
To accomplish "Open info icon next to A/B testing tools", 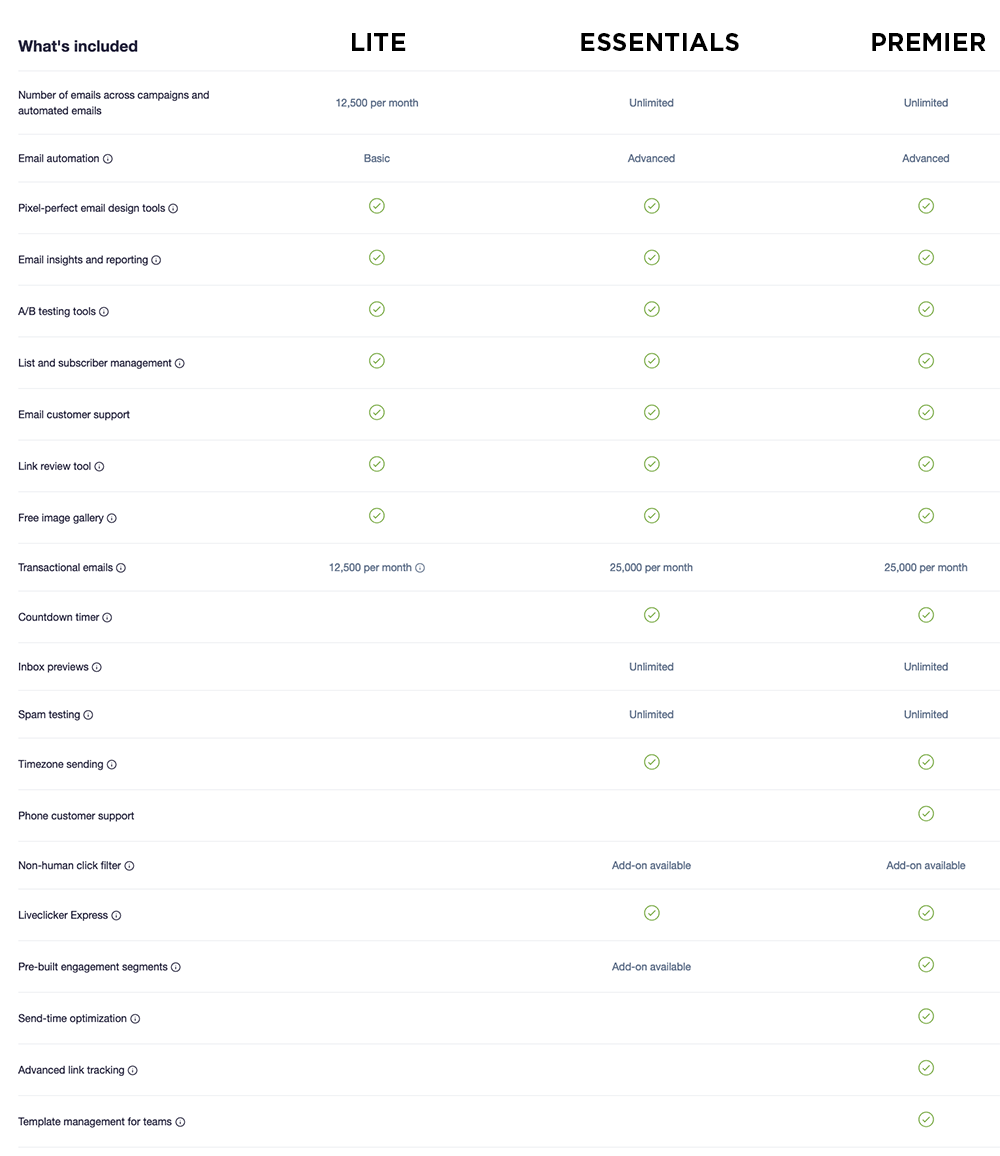I will point(104,312).
